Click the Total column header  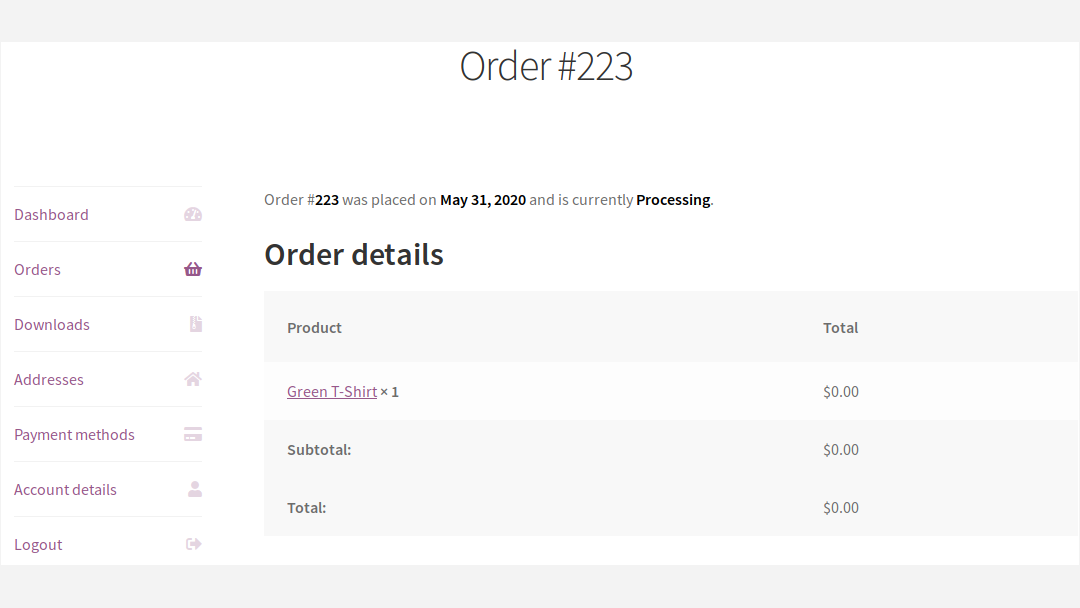[x=840, y=328]
